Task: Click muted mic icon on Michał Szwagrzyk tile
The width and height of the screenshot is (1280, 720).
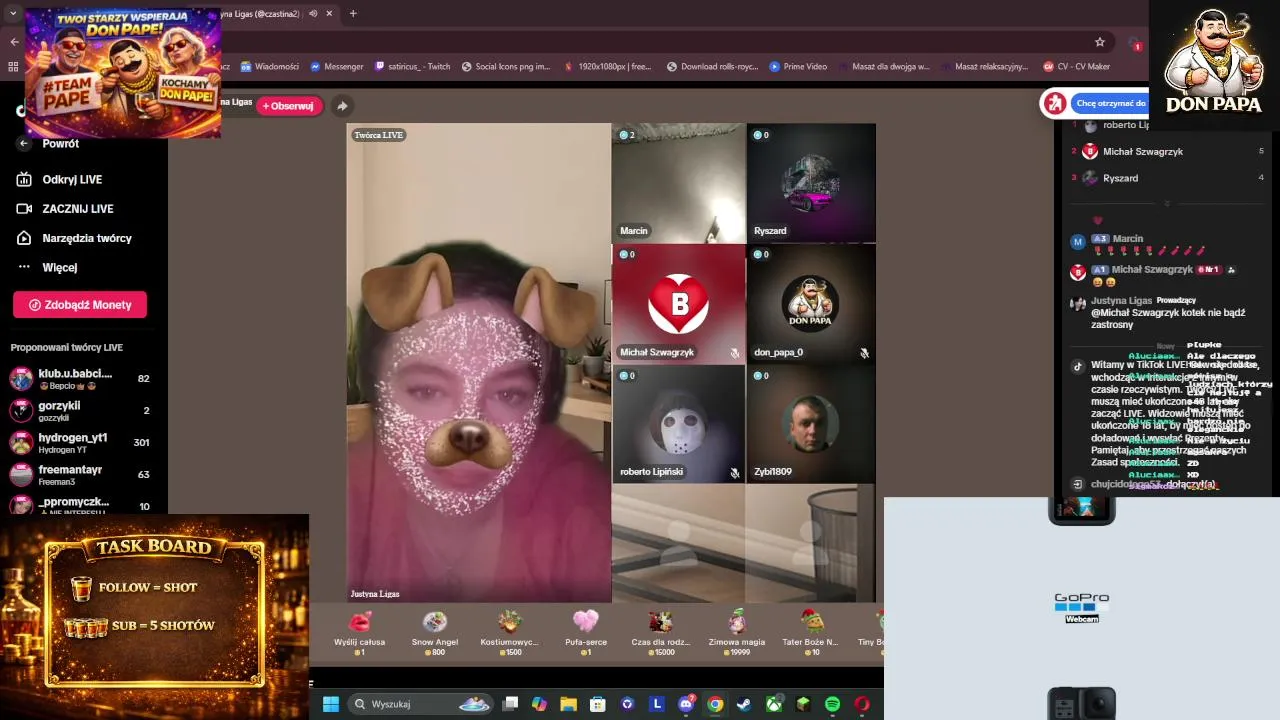Action: coord(735,353)
